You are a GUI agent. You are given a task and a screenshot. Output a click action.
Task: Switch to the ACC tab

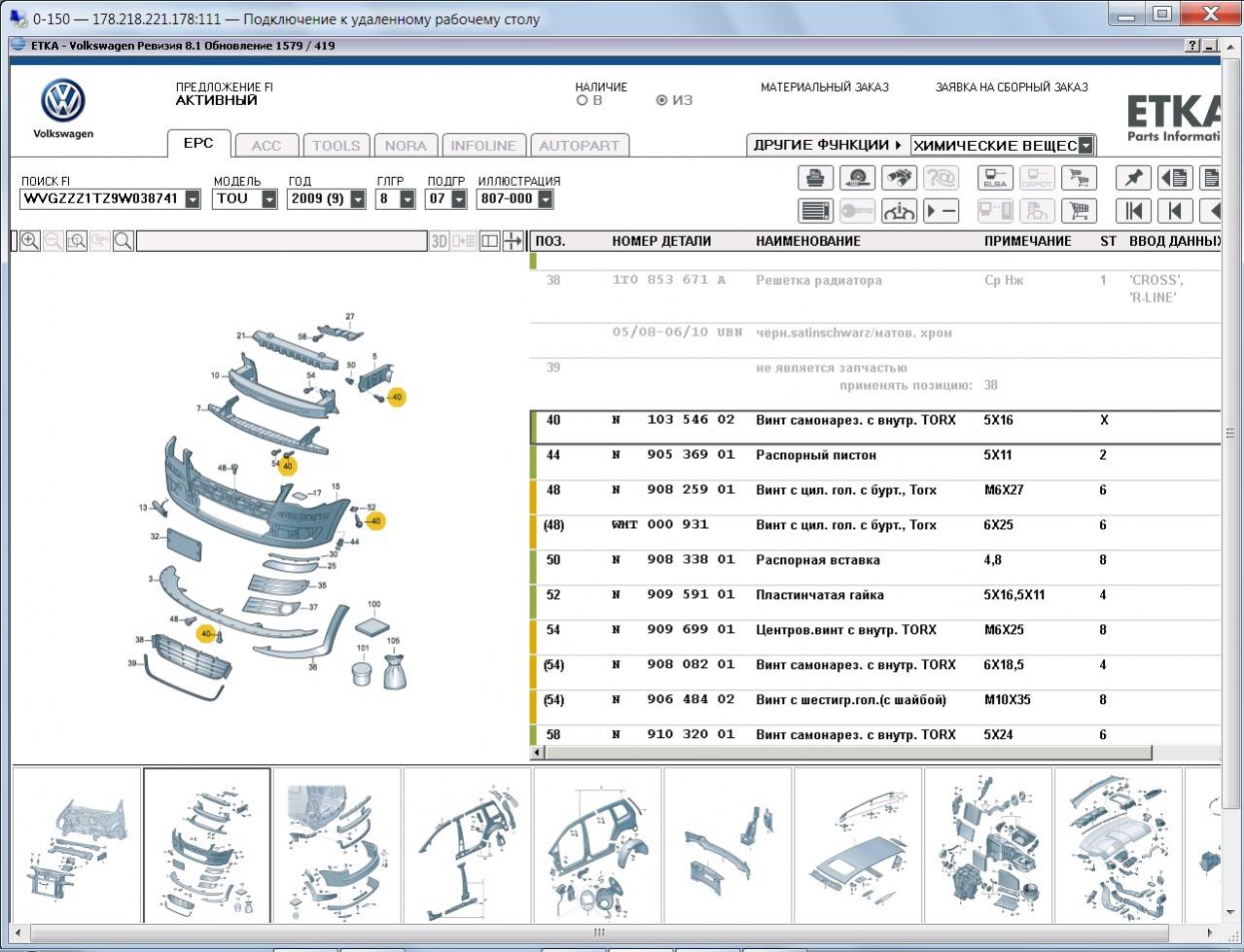pos(267,146)
